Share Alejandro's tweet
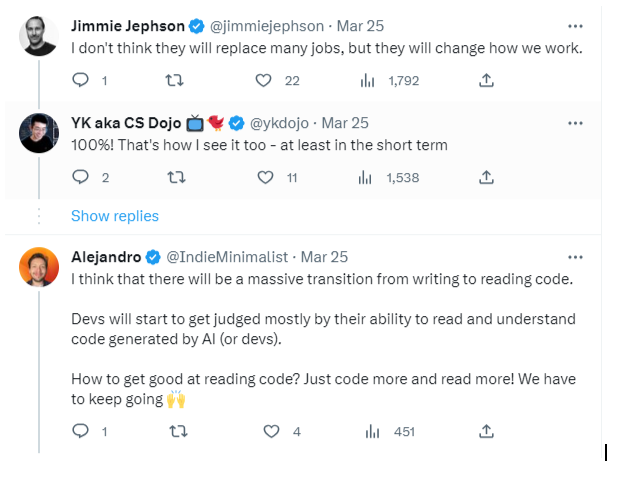The image size is (635, 495). [x=487, y=431]
